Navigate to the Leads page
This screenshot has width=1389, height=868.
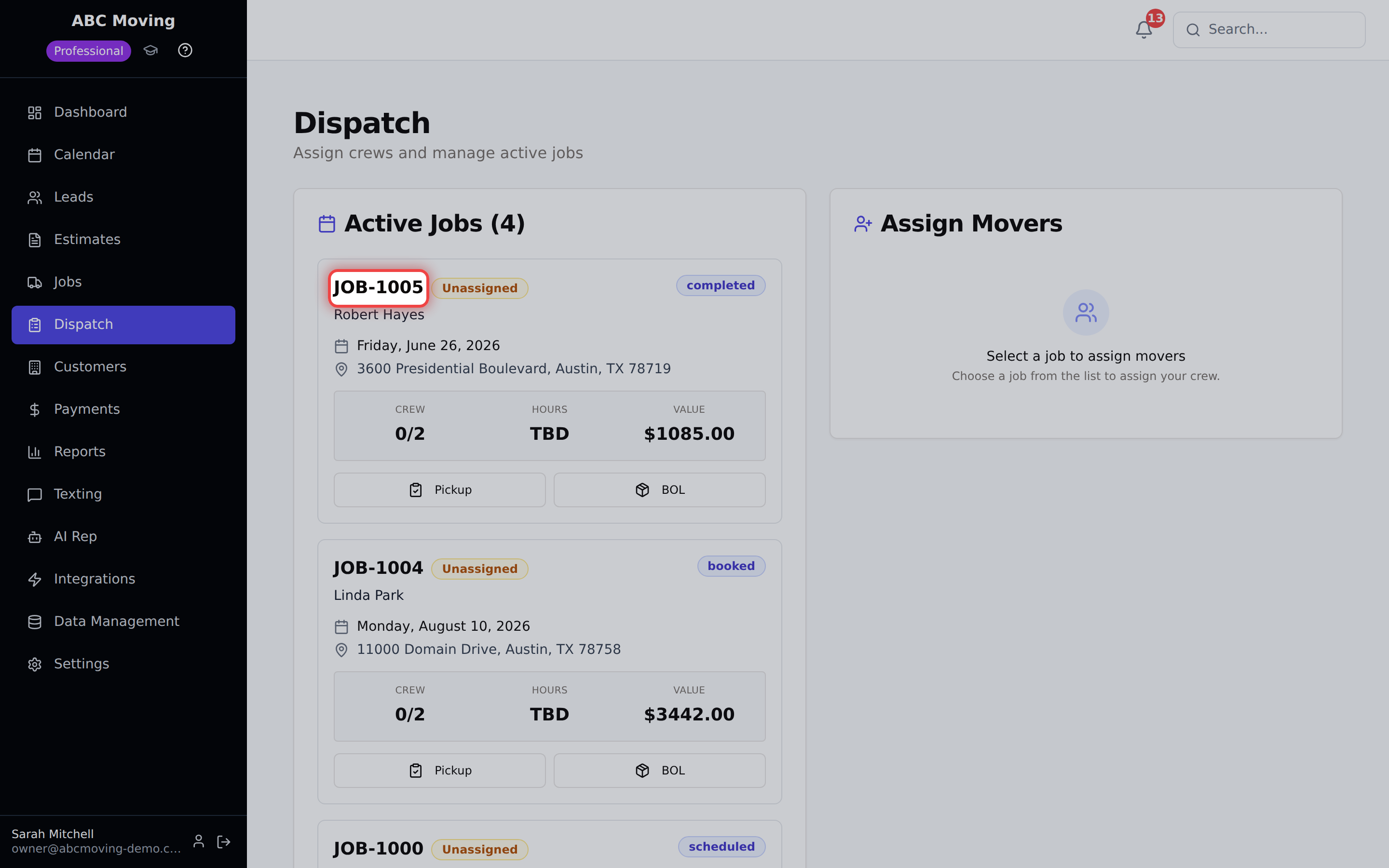(123, 198)
